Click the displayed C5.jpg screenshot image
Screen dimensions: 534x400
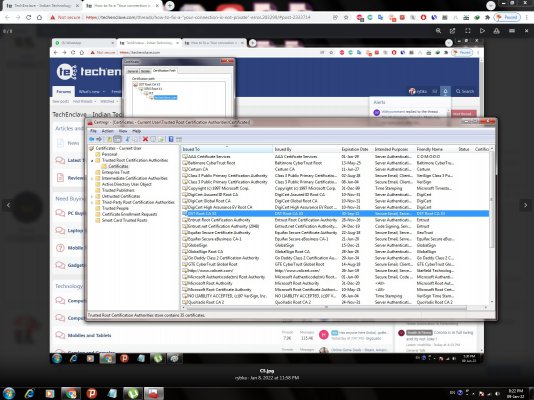[x=267, y=201]
